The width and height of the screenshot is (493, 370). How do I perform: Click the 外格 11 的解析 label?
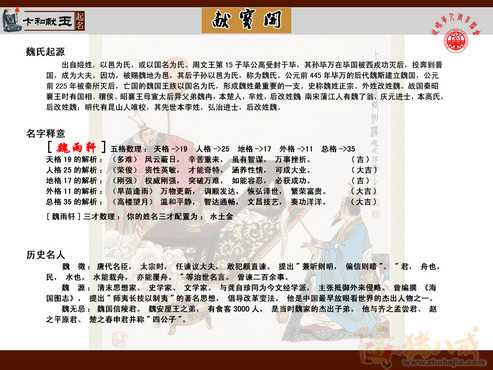coord(74,192)
